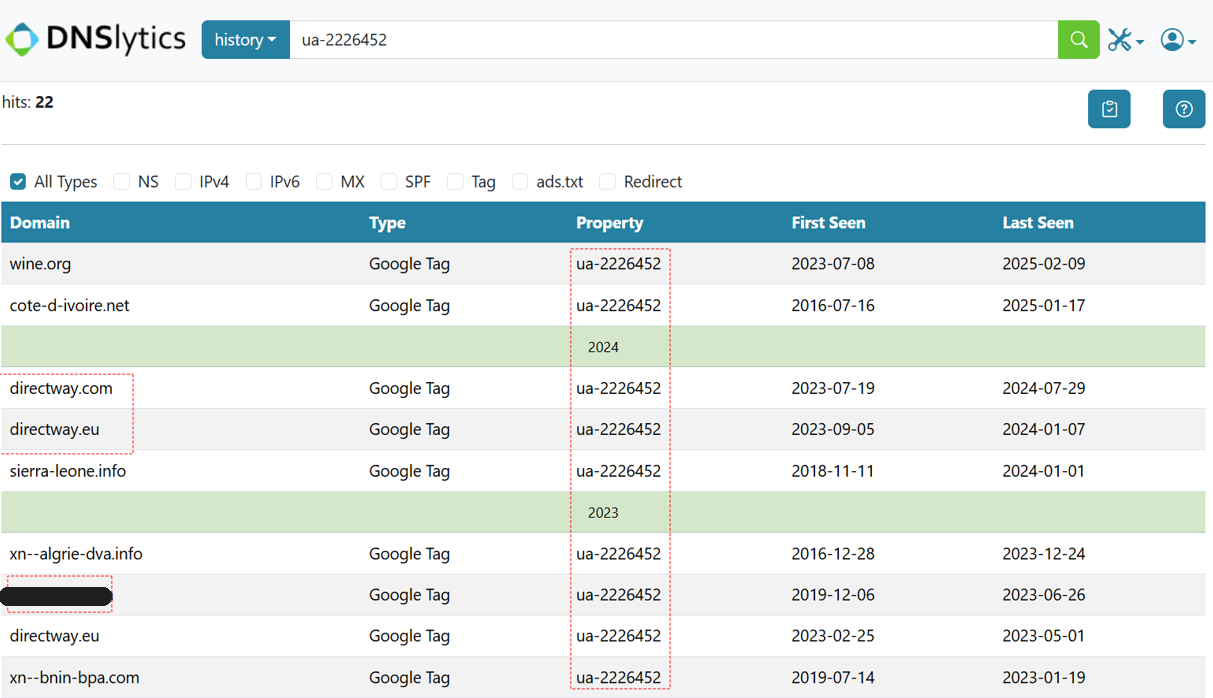This screenshot has width=1213, height=698.
Task: Click first seen date 2018-11-11
Action: [x=833, y=471]
